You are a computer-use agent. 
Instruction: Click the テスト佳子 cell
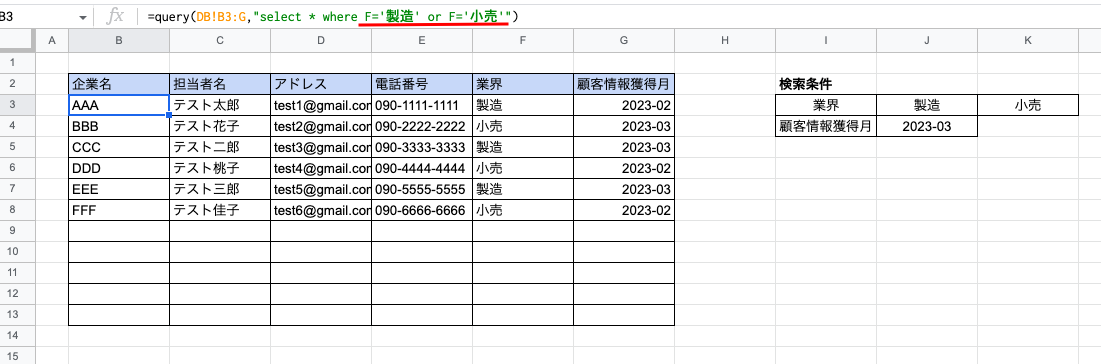point(220,210)
